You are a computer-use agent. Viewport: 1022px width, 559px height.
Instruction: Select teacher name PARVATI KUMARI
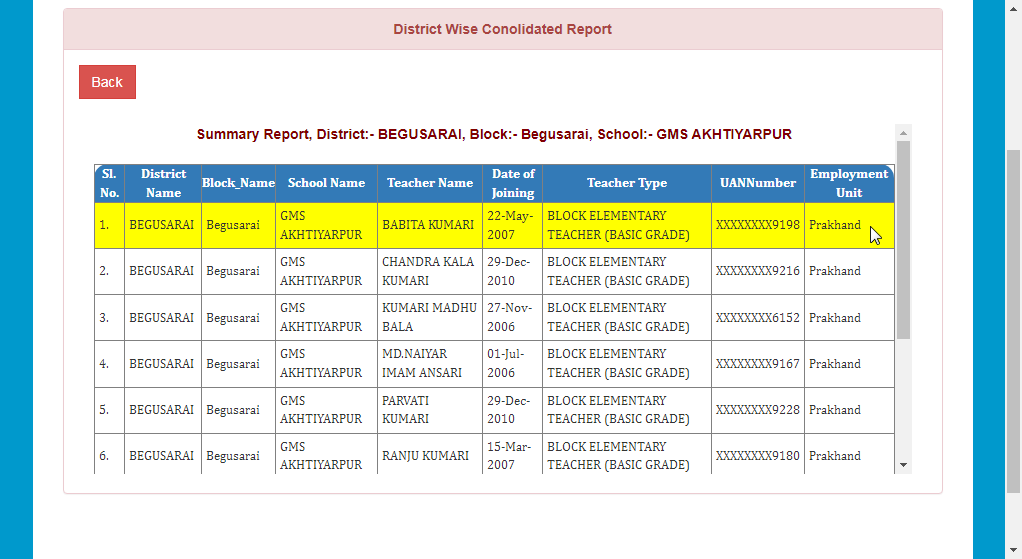405,410
